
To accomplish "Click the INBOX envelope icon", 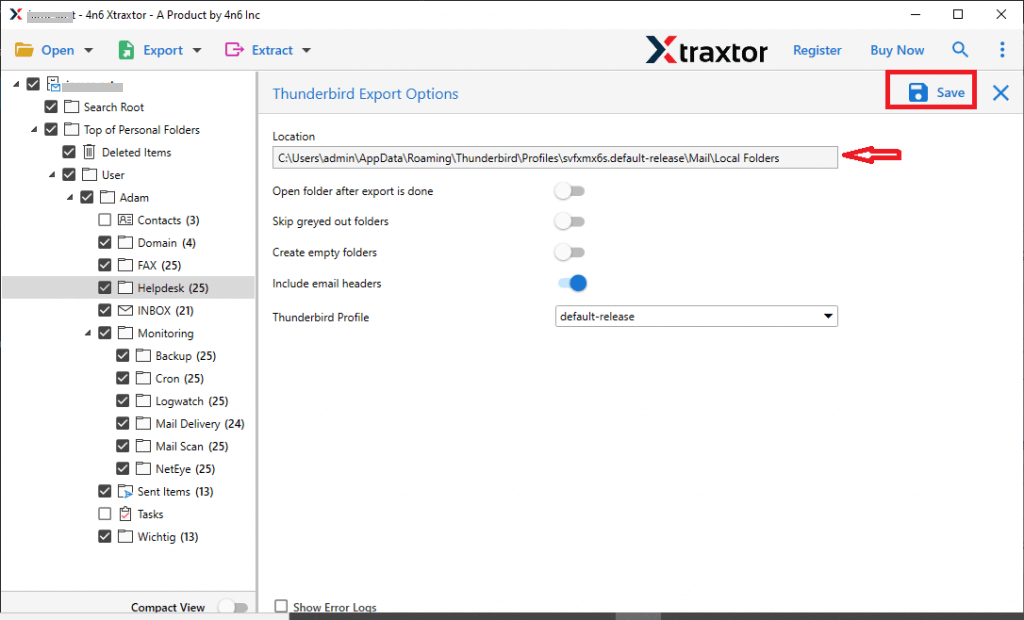I will (x=125, y=310).
